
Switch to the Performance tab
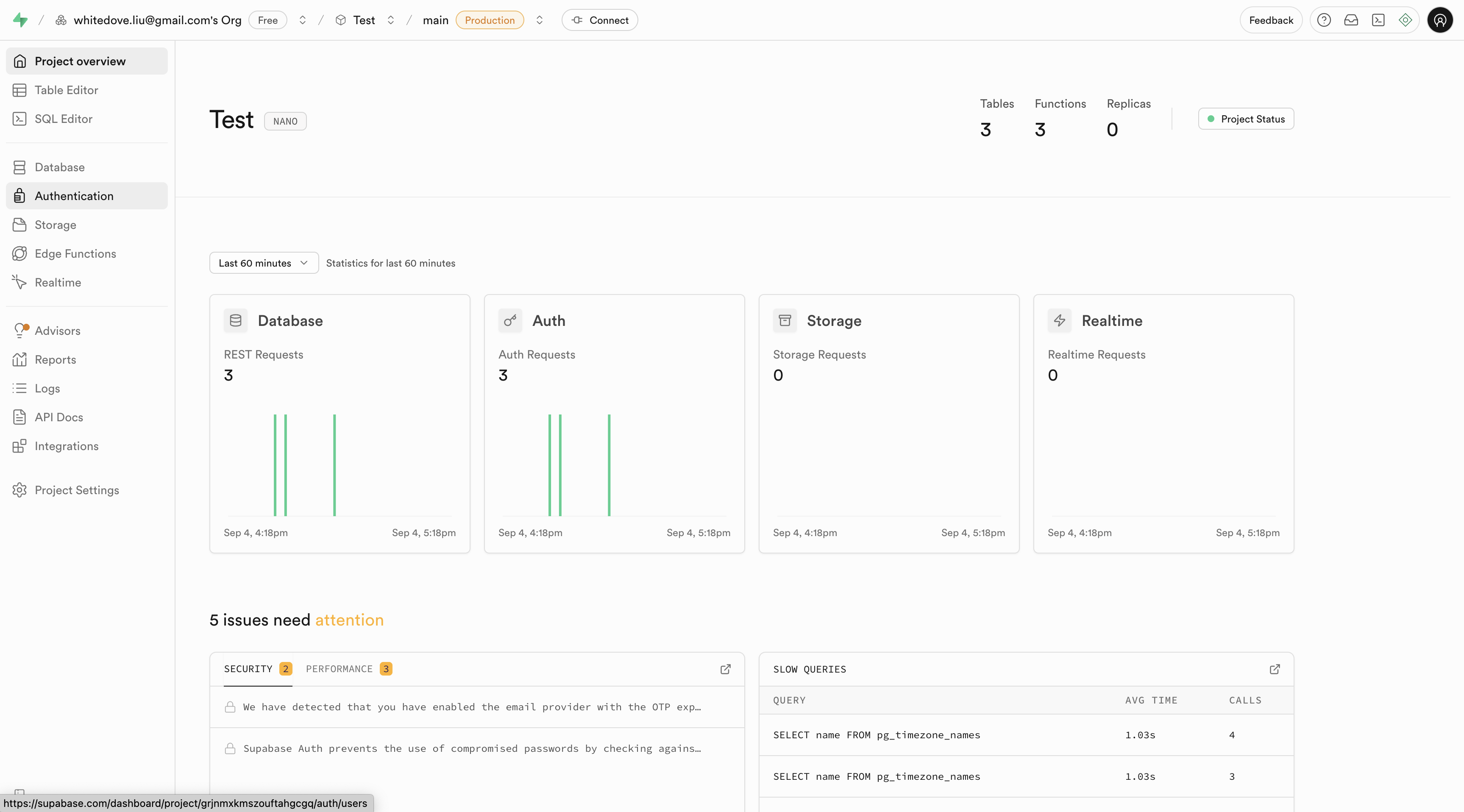[348, 669]
